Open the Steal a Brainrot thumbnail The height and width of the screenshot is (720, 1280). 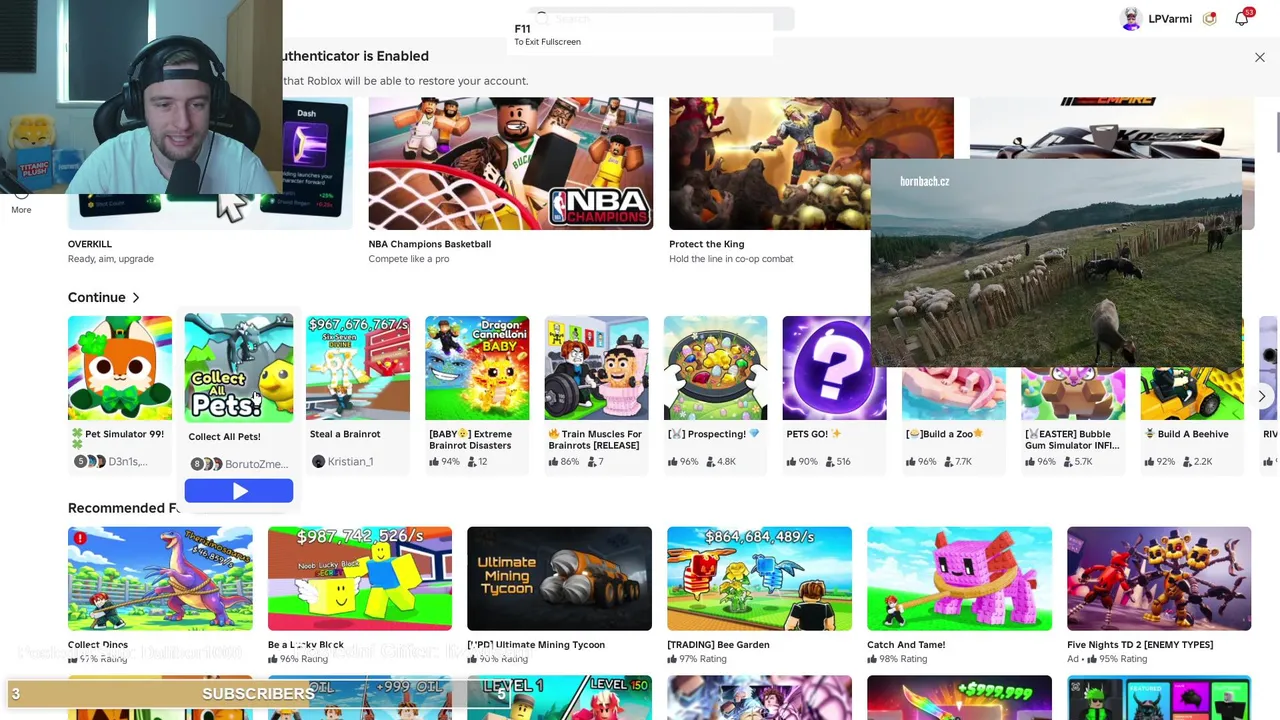[x=358, y=368]
